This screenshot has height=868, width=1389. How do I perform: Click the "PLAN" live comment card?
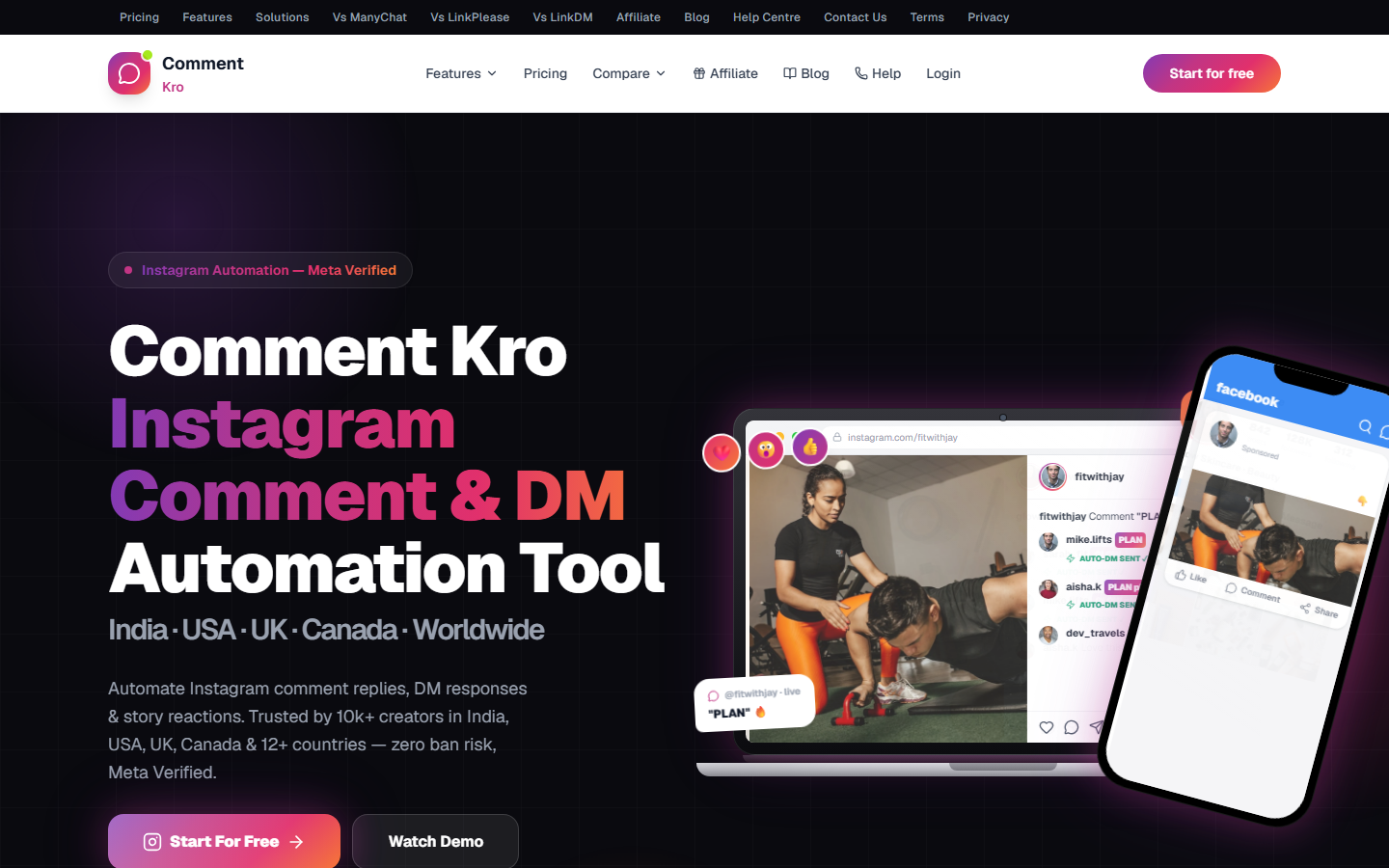(x=755, y=703)
